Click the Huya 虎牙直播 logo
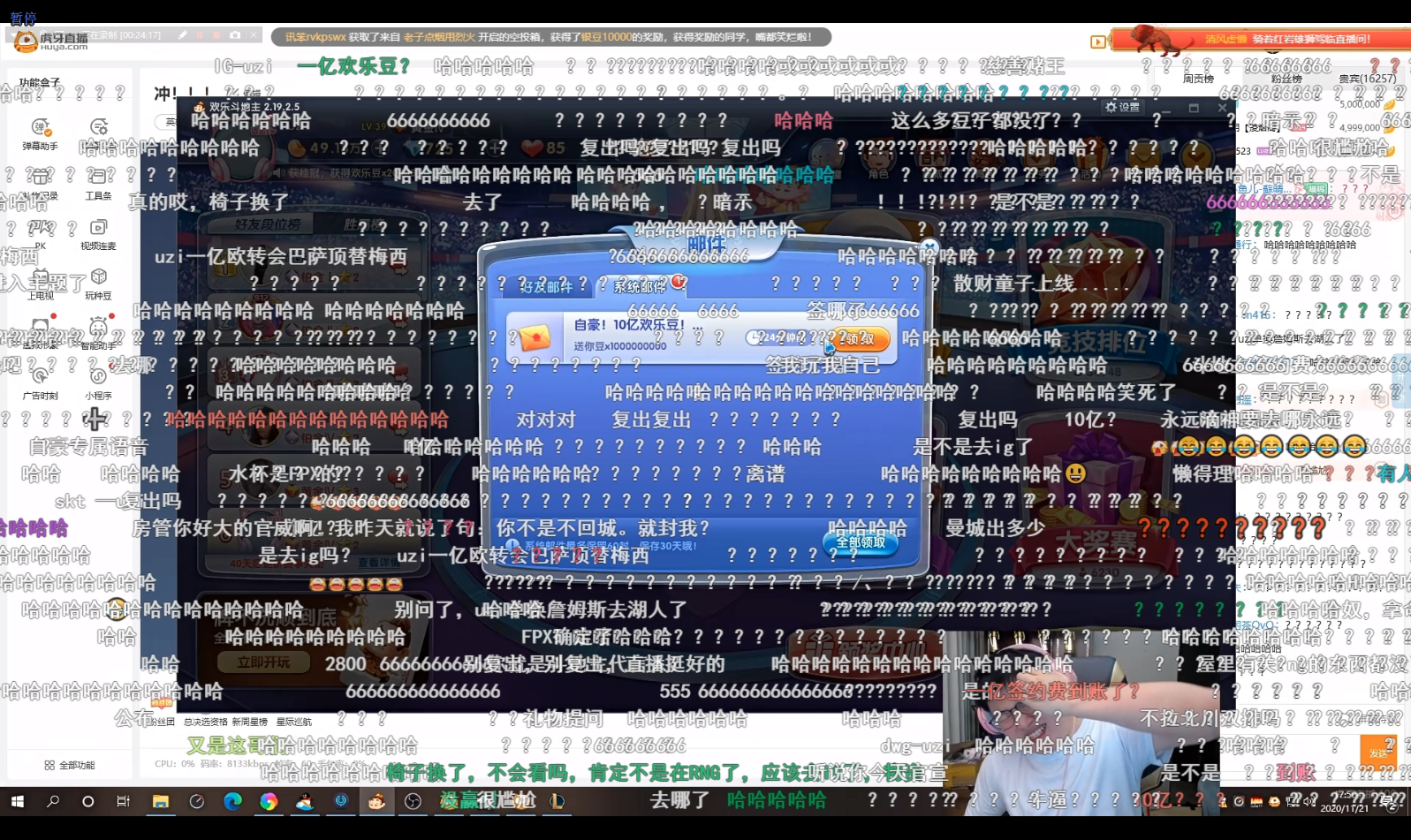 [51, 41]
